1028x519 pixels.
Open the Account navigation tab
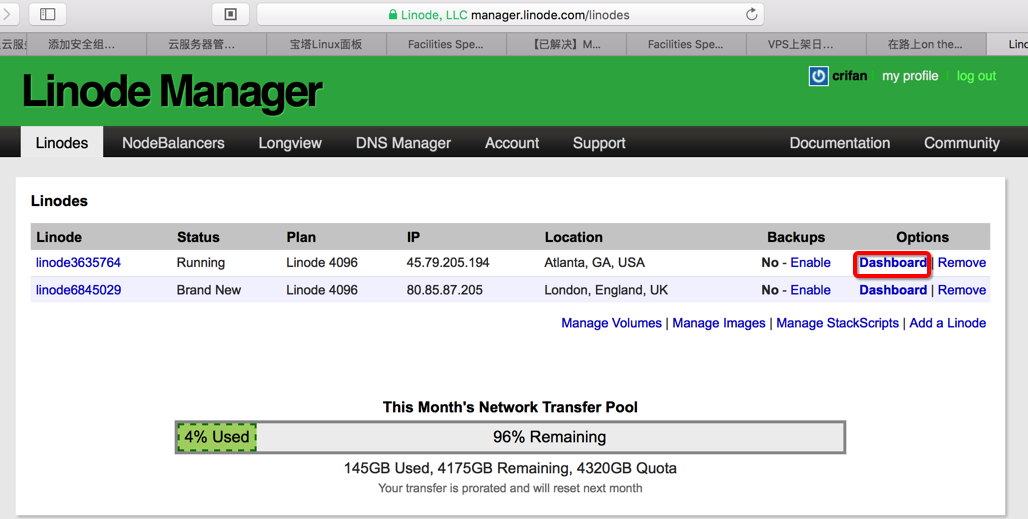pyautogui.click(x=512, y=143)
